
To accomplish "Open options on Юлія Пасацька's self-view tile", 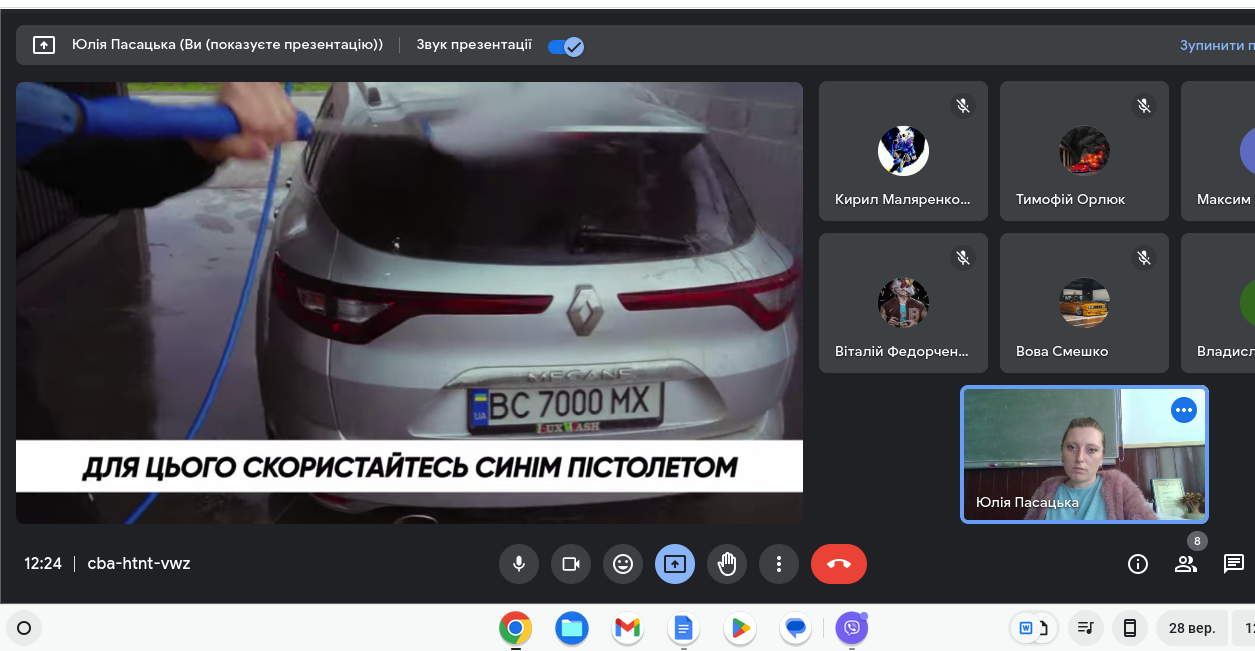I will [x=1184, y=410].
